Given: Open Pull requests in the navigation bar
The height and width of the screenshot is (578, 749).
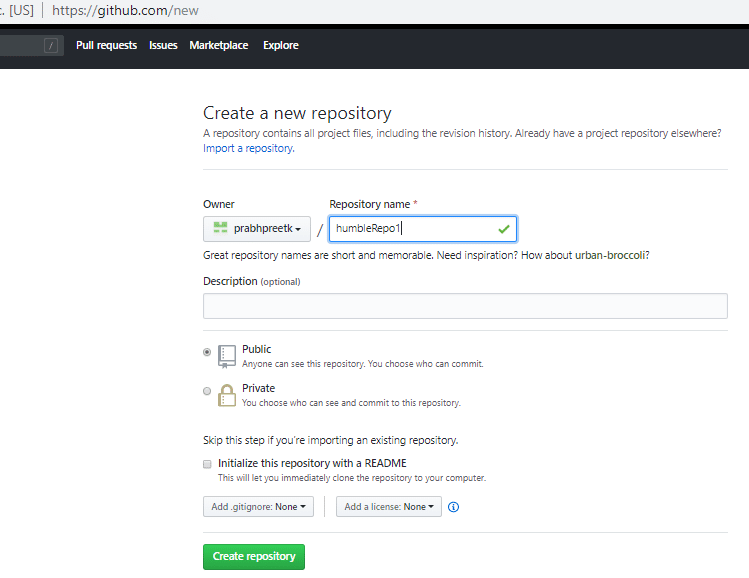Looking at the screenshot, I should 107,45.
